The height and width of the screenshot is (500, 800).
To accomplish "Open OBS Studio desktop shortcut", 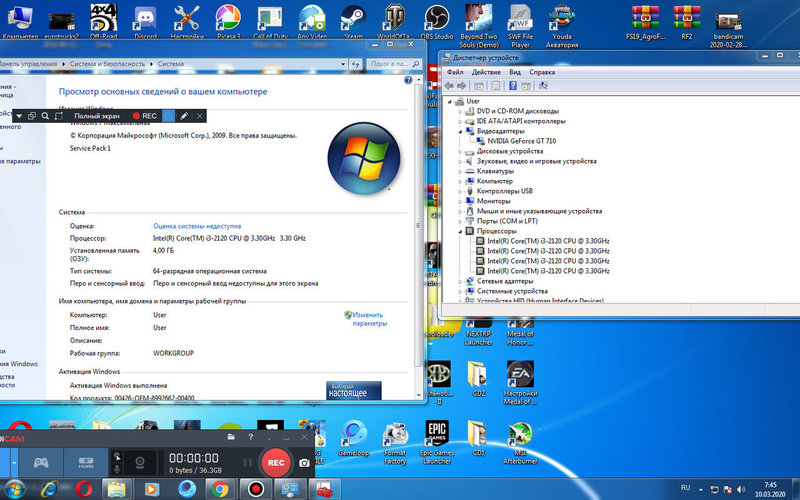I will coord(437,22).
